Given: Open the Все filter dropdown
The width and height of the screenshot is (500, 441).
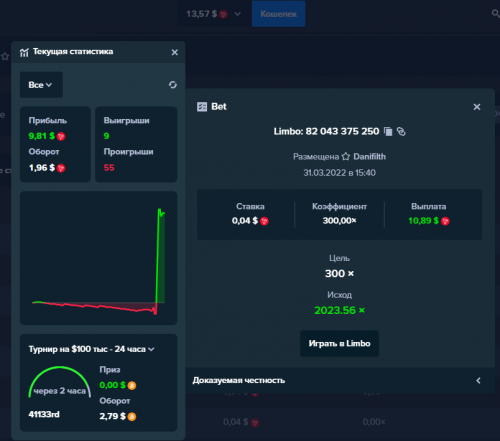Looking at the screenshot, I should click(x=41, y=85).
